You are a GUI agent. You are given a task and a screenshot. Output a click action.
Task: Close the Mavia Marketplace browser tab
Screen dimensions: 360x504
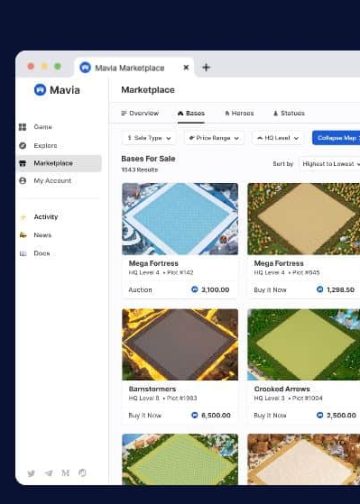coord(186,68)
